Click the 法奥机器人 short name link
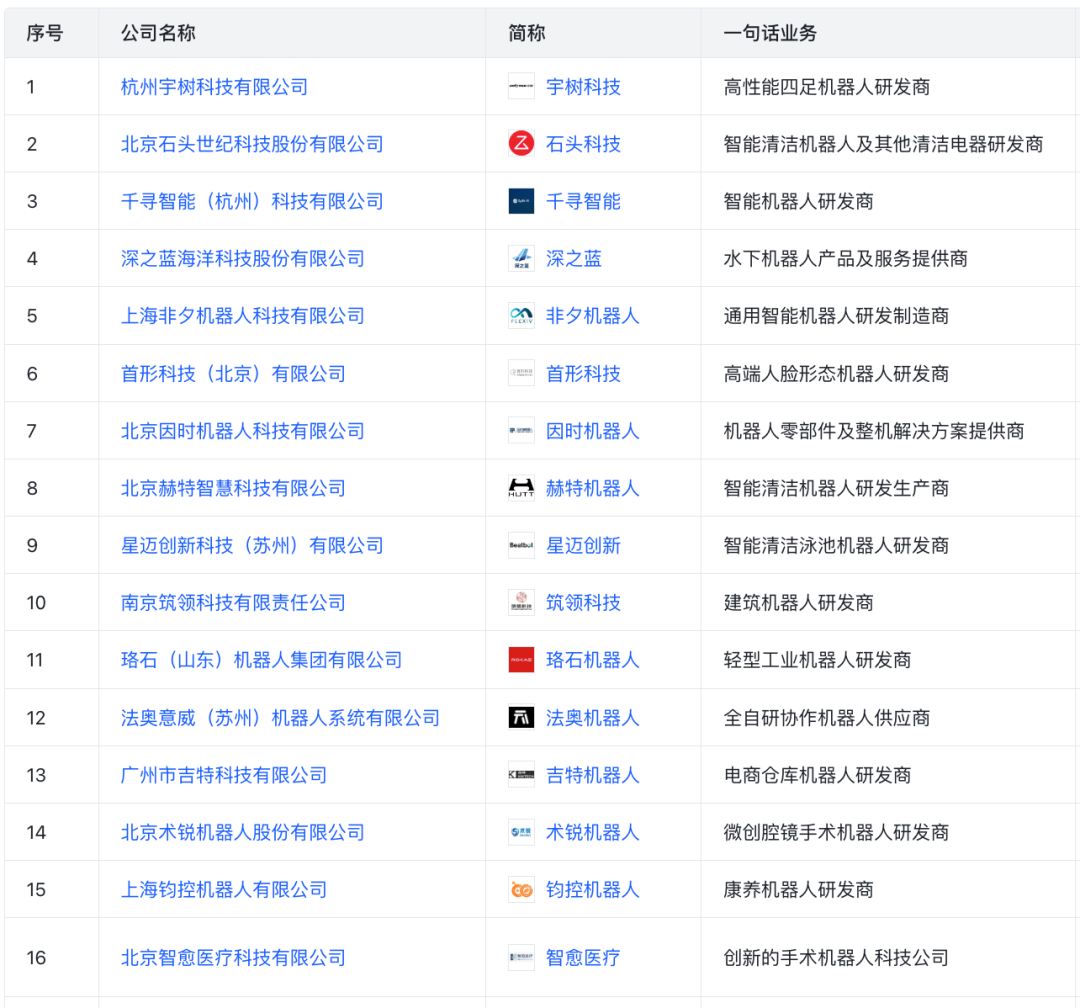Image resolution: width=1080 pixels, height=1008 pixels. 592,717
